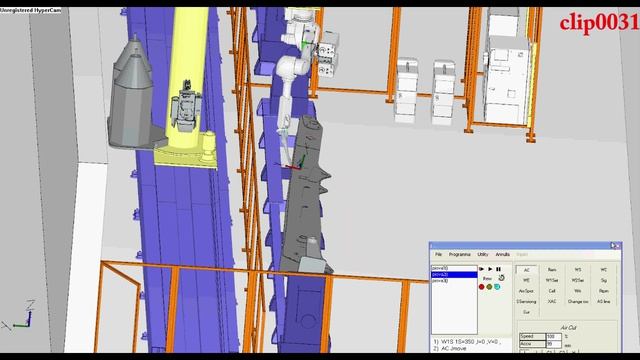This screenshot has height=360, width=640.
Task: Select the first prova program entry
Action: pyautogui.click(x=454, y=268)
